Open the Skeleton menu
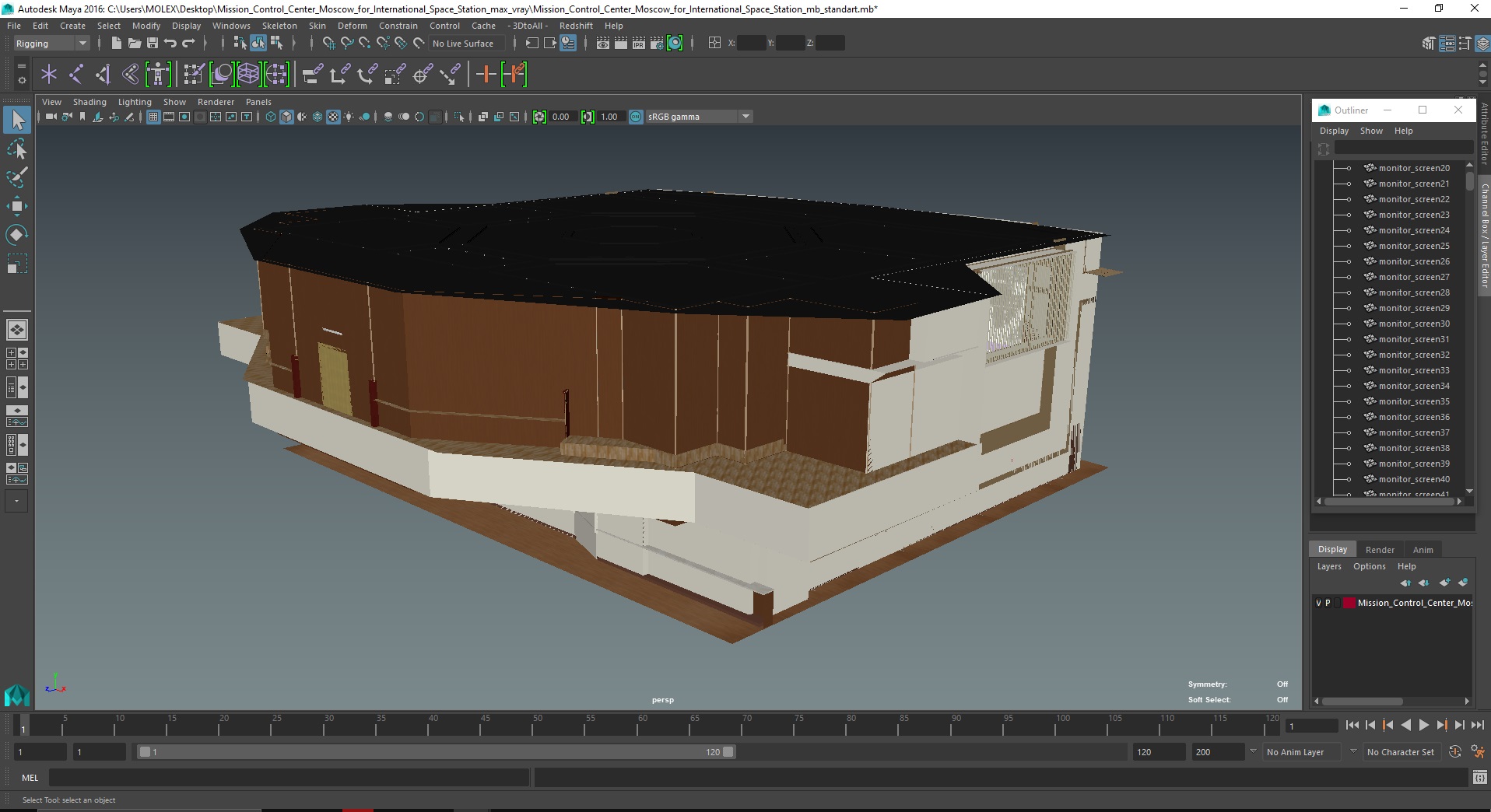 click(279, 26)
